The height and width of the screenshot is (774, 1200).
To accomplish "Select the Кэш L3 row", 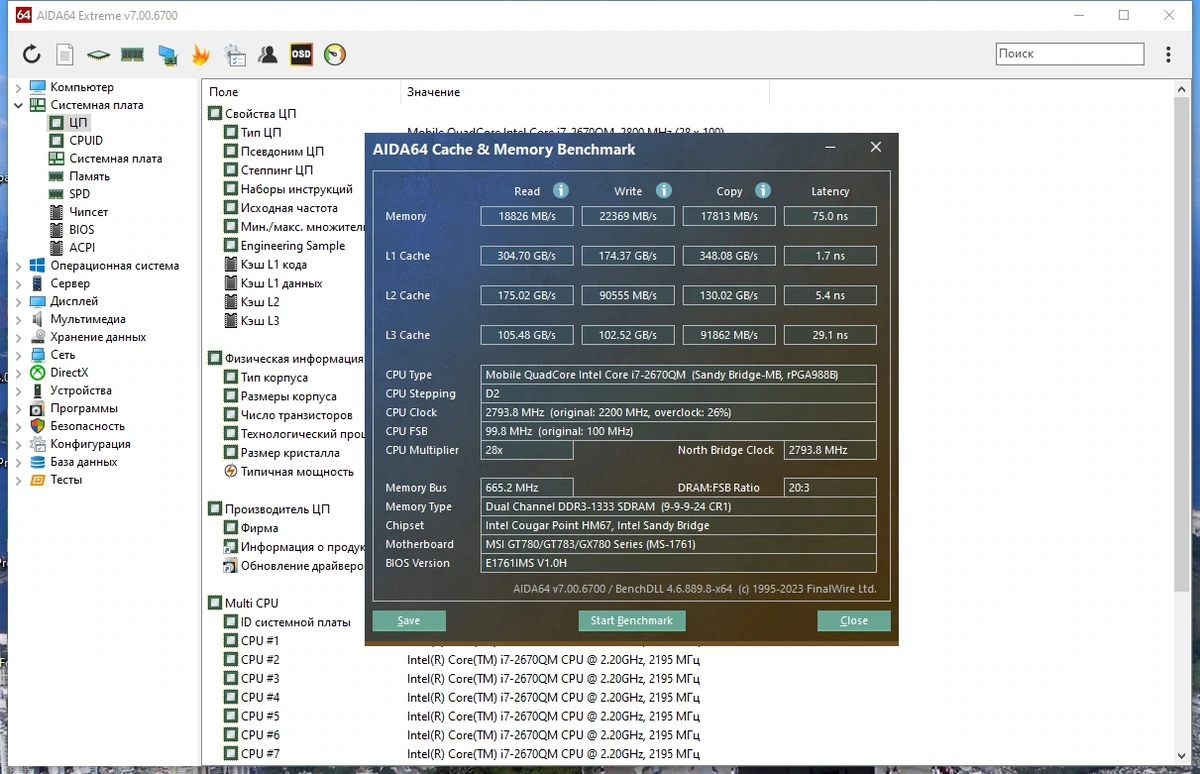I will (x=260, y=321).
